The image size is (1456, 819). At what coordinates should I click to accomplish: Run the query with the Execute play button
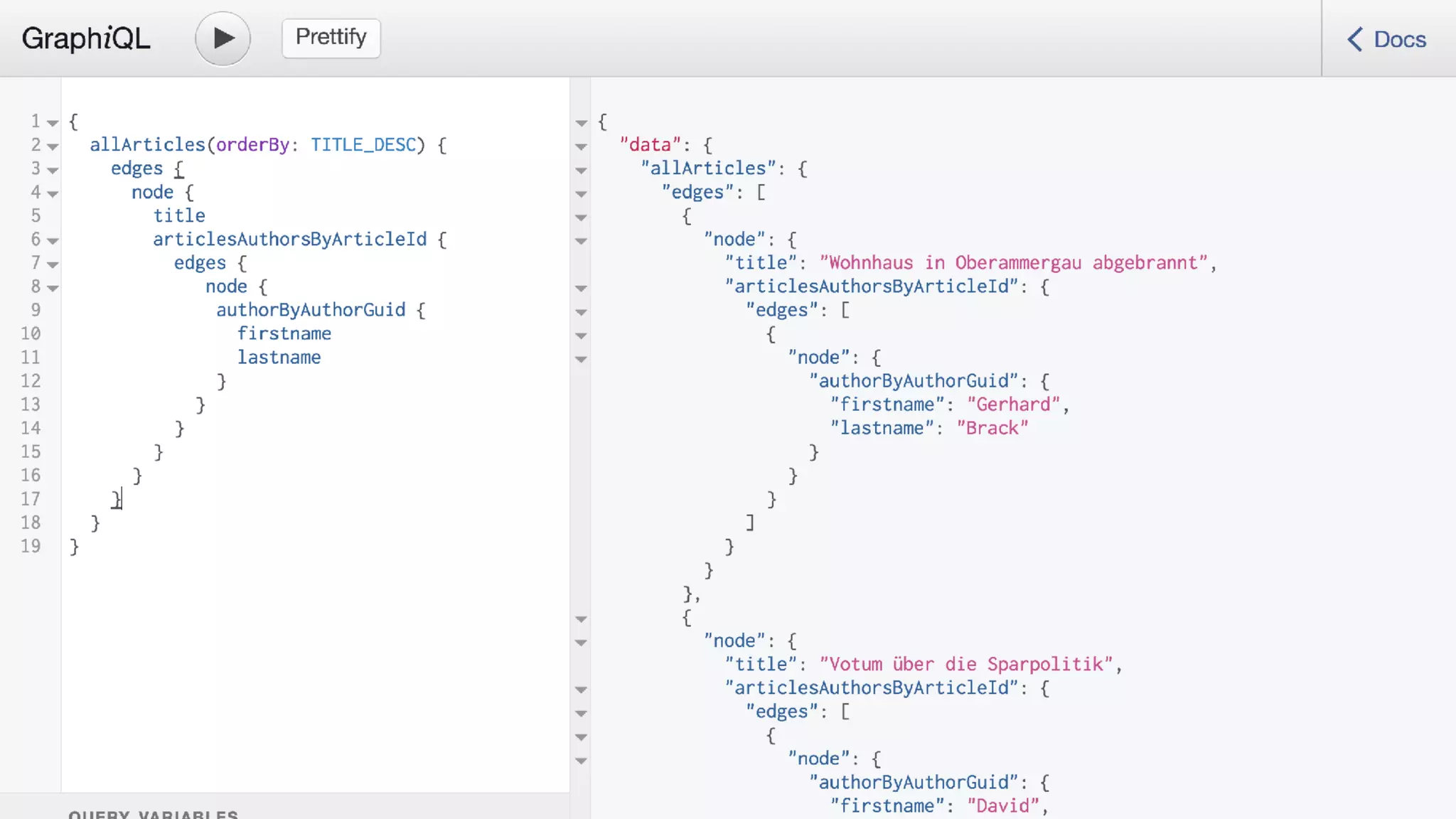223,38
